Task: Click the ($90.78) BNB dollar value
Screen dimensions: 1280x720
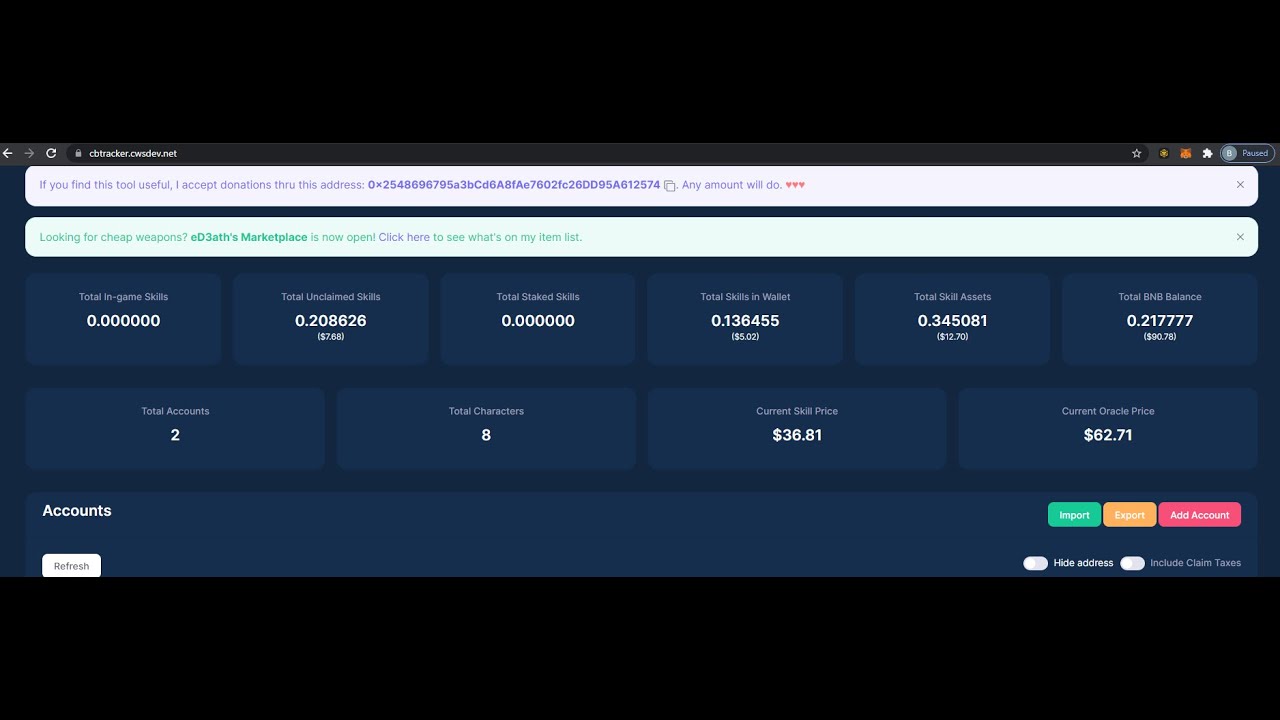Action: click(x=1160, y=337)
